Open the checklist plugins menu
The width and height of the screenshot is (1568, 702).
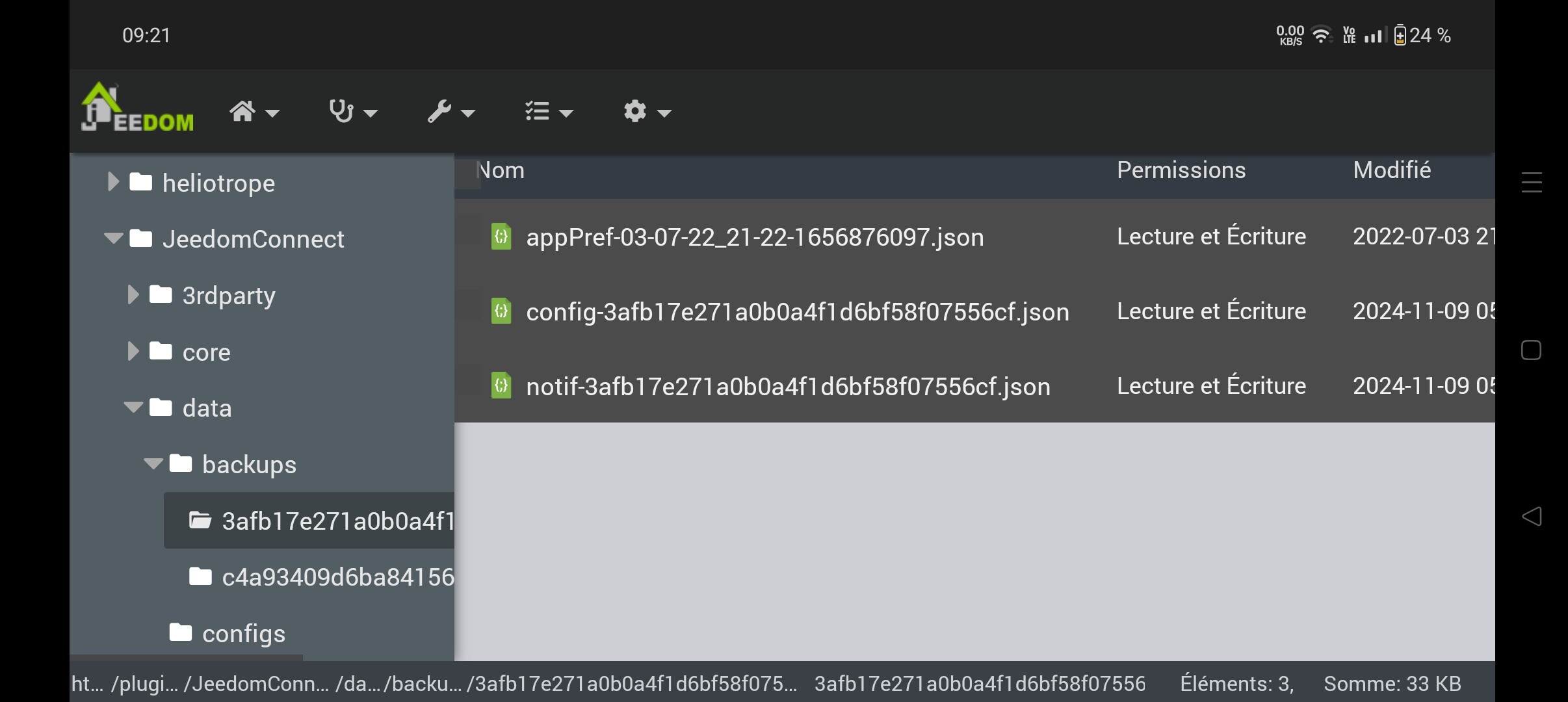[548, 112]
